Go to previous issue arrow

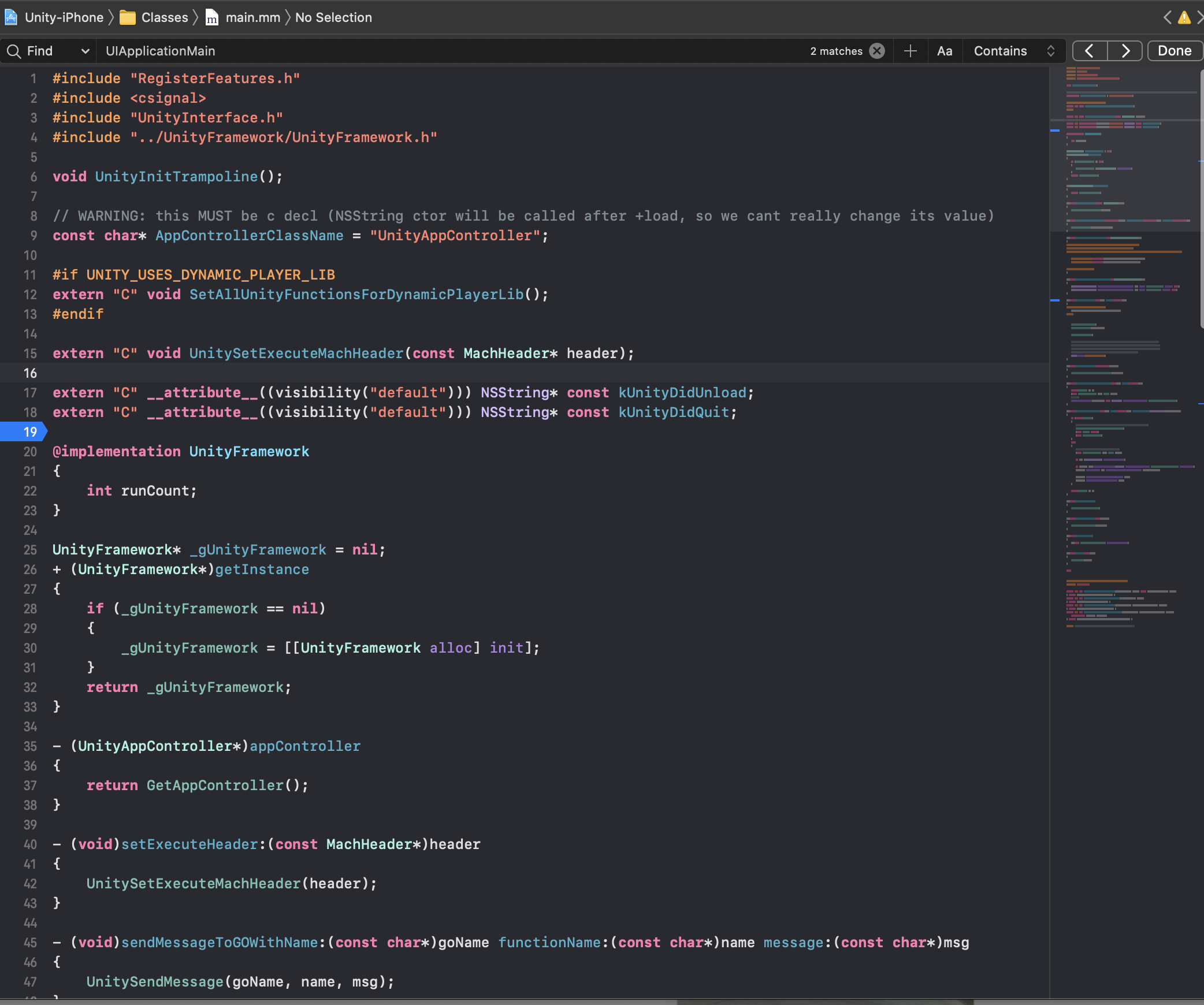click(1168, 17)
